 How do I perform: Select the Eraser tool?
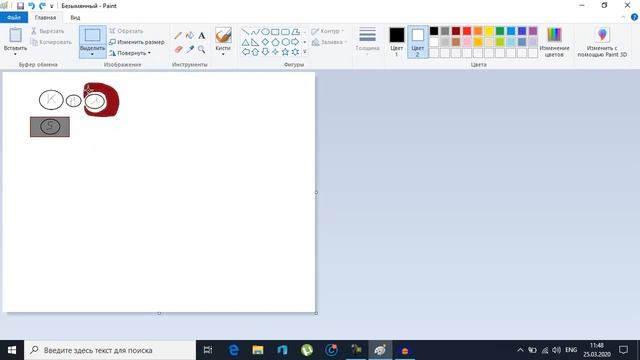tap(178, 49)
